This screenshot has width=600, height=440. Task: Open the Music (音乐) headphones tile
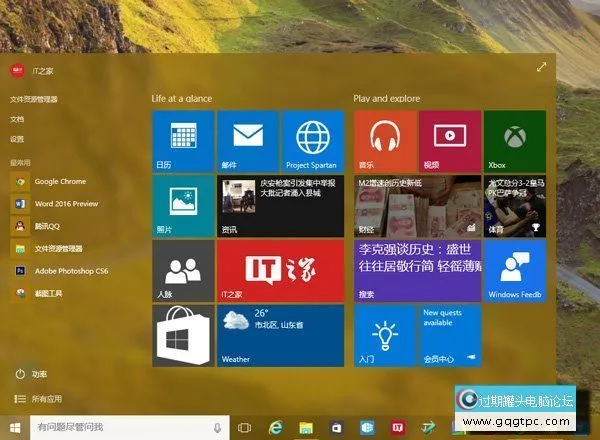click(x=385, y=141)
